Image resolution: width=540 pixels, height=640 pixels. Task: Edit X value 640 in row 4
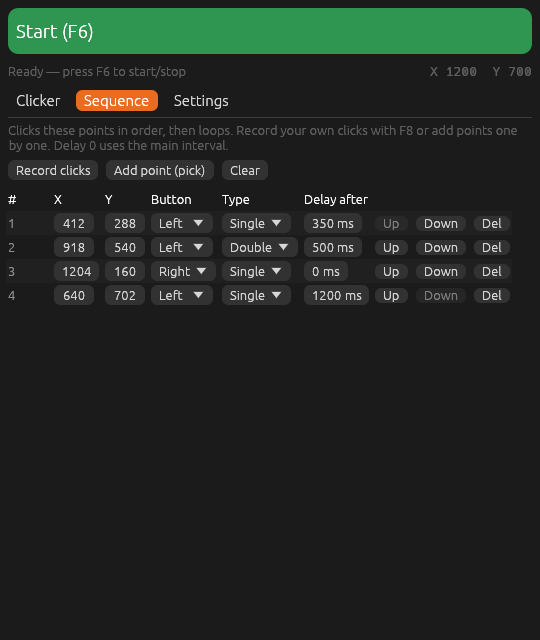74,296
